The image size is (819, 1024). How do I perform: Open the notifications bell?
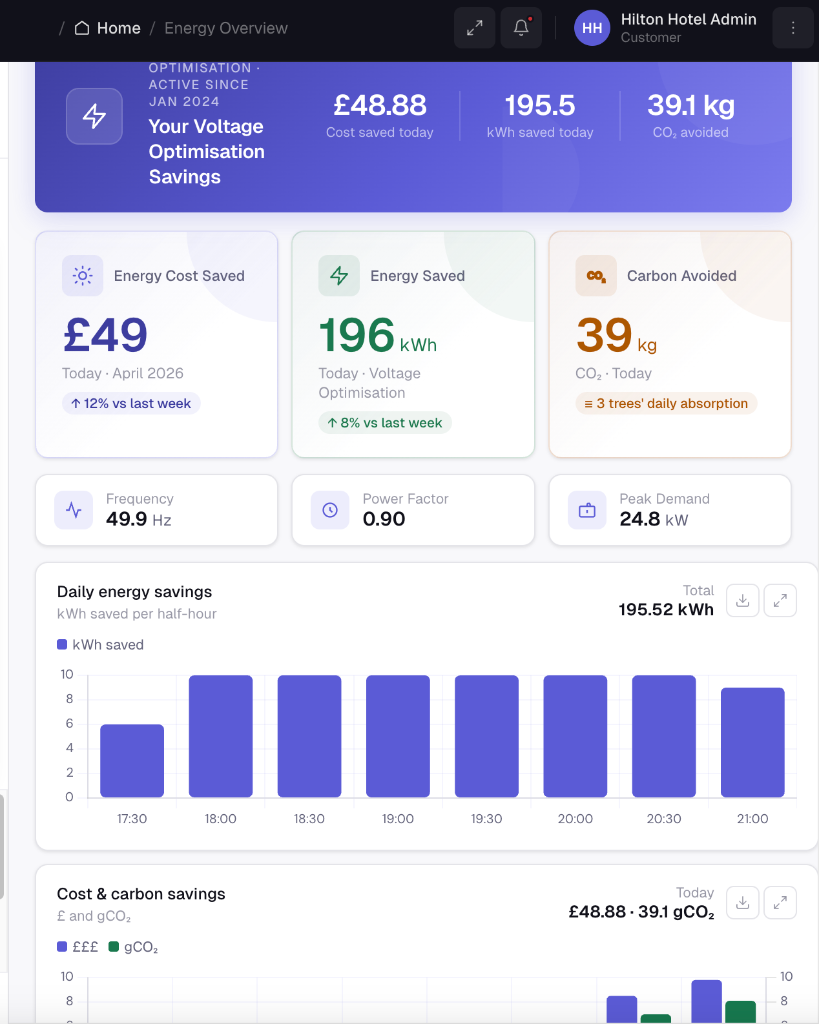[x=521, y=27]
